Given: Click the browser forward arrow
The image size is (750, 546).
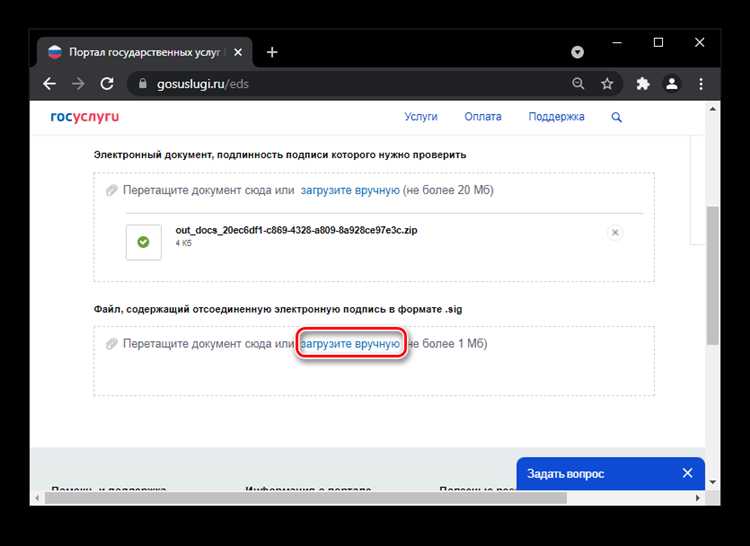Looking at the screenshot, I should point(78,84).
